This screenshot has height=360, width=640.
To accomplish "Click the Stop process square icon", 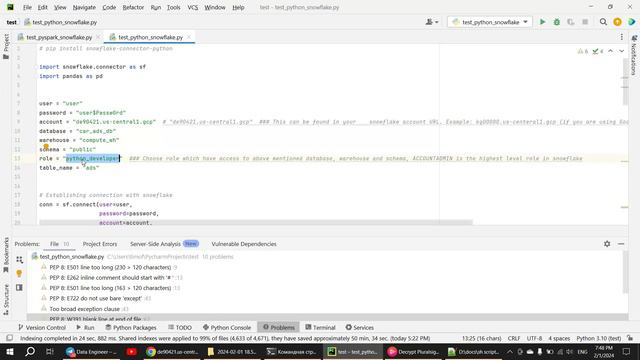I will click(585, 22).
